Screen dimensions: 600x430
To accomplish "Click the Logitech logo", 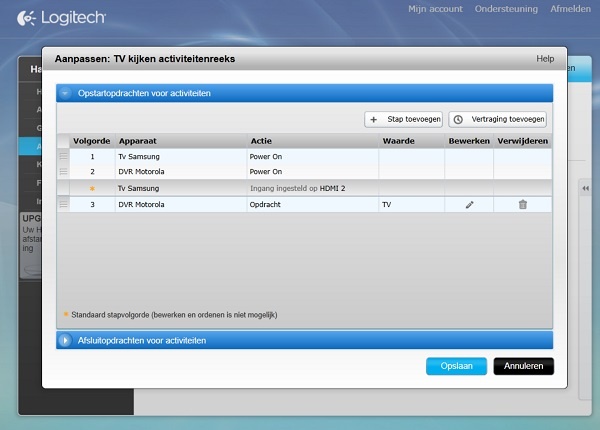I will tap(61, 18).
